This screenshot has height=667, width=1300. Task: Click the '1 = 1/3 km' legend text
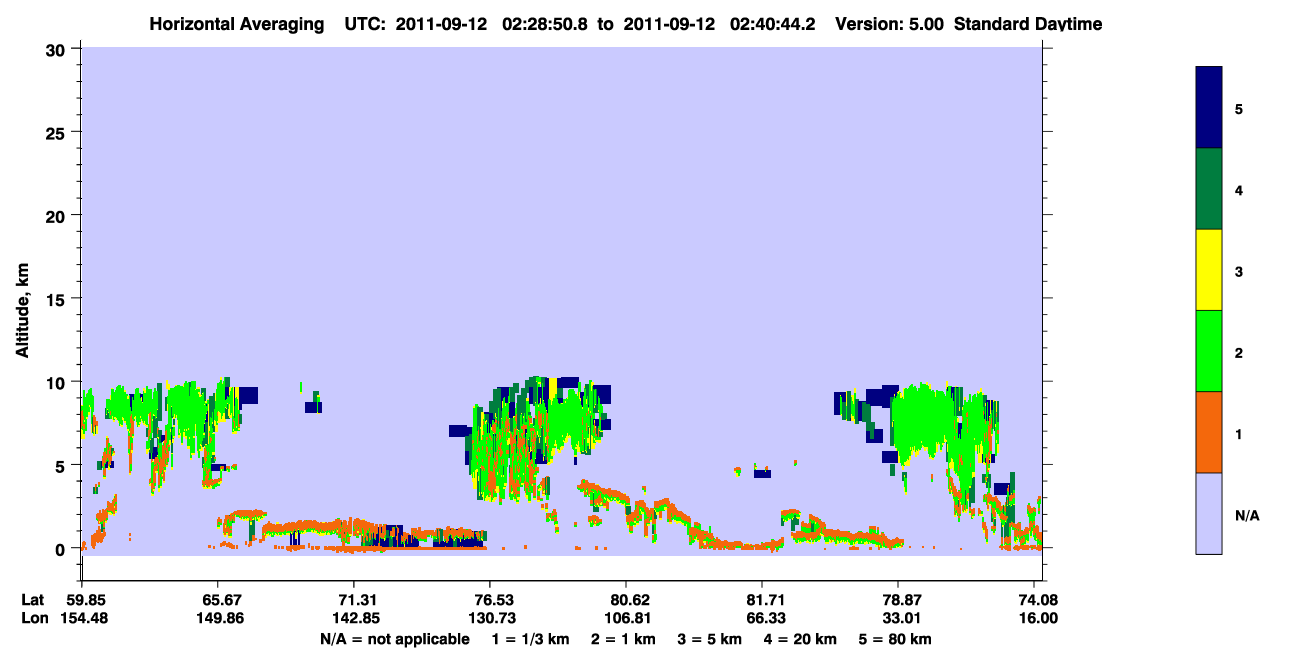(x=529, y=639)
